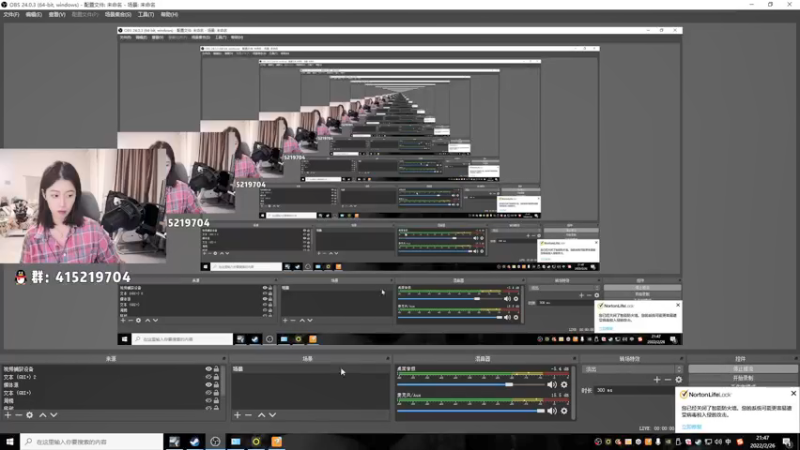The height and width of the screenshot is (450, 800).
Task: Open notification center in system tray
Action: coord(787,442)
